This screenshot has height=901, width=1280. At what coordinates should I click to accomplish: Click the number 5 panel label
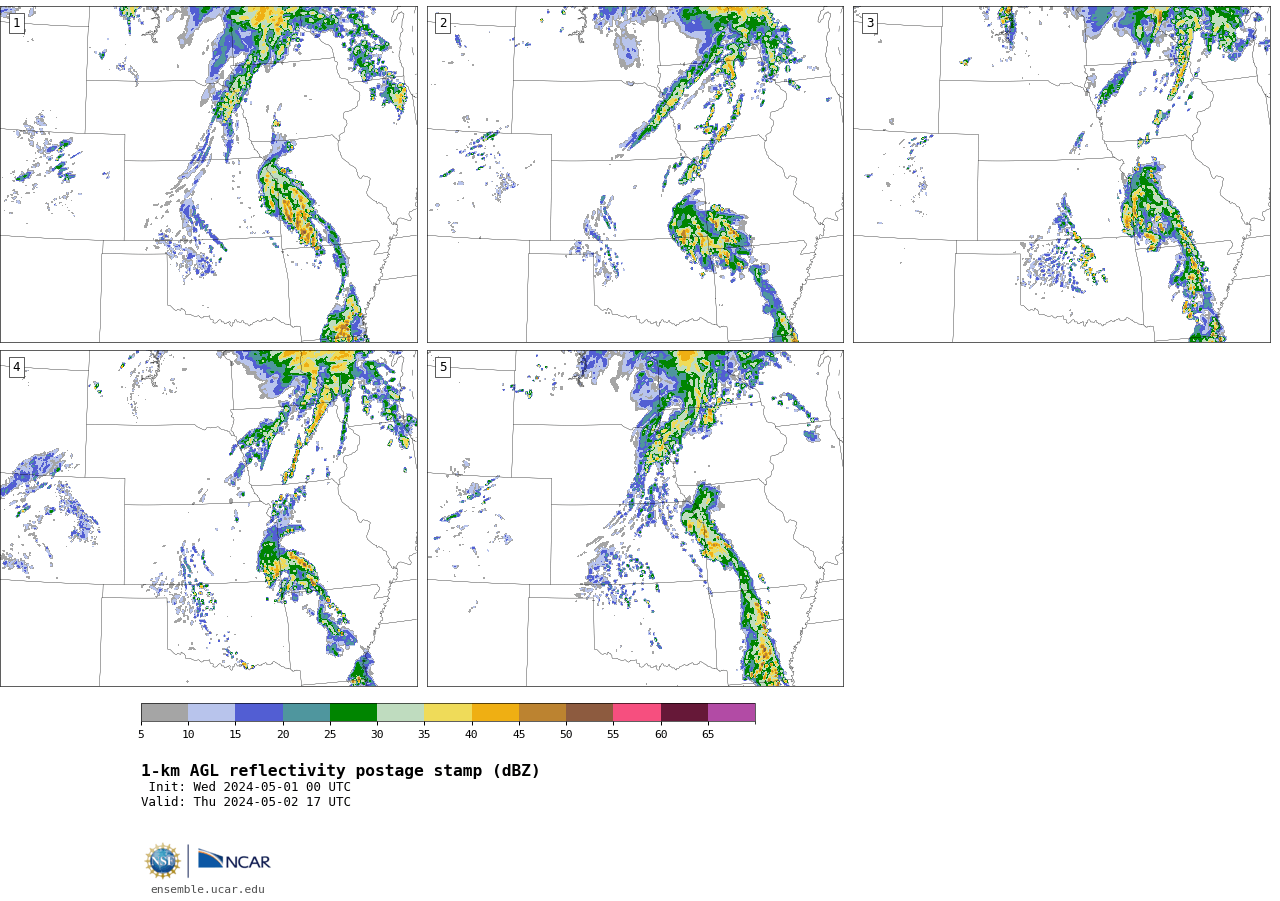click(443, 367)
